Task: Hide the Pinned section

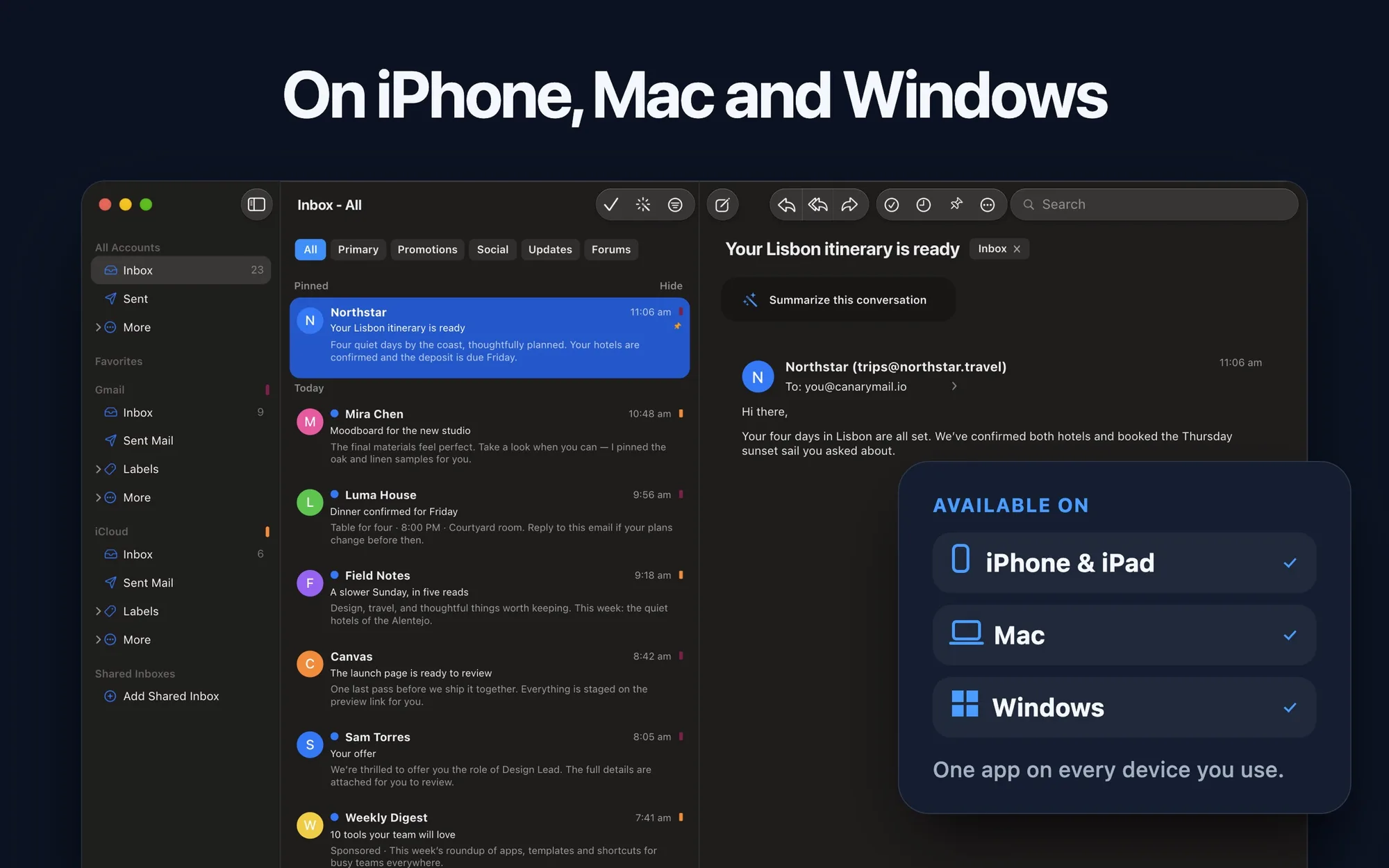Action: 671,285
